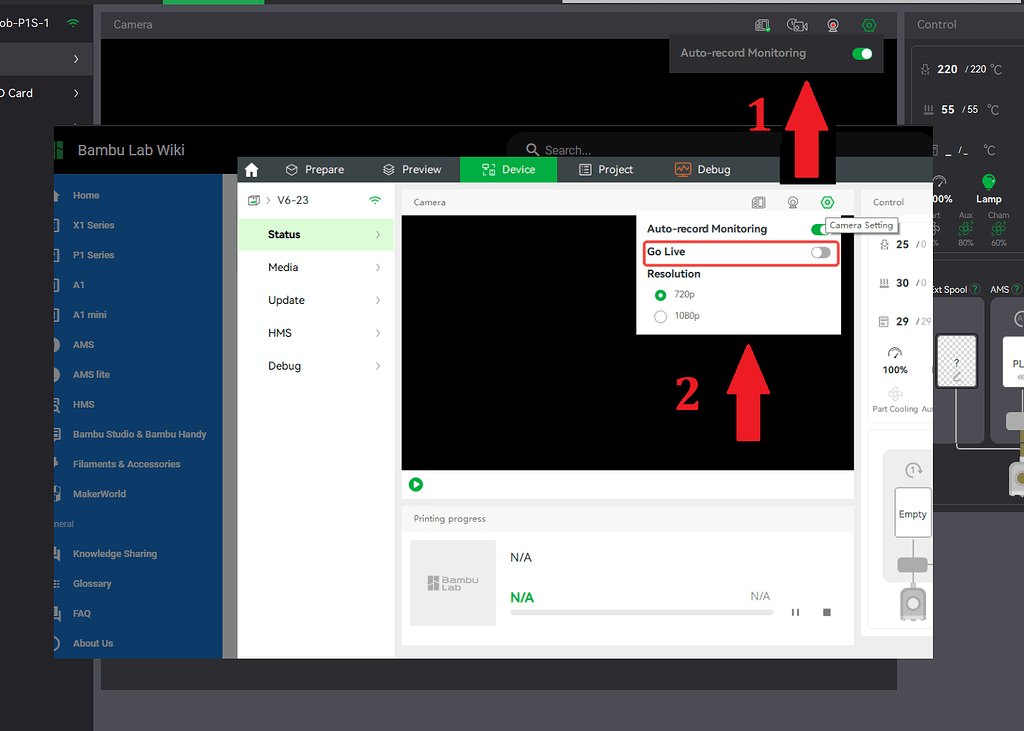The height and width of the screenshot is (731, 1024).
Task: Click the printer icon beside V6-23
Action: [253, 201]
